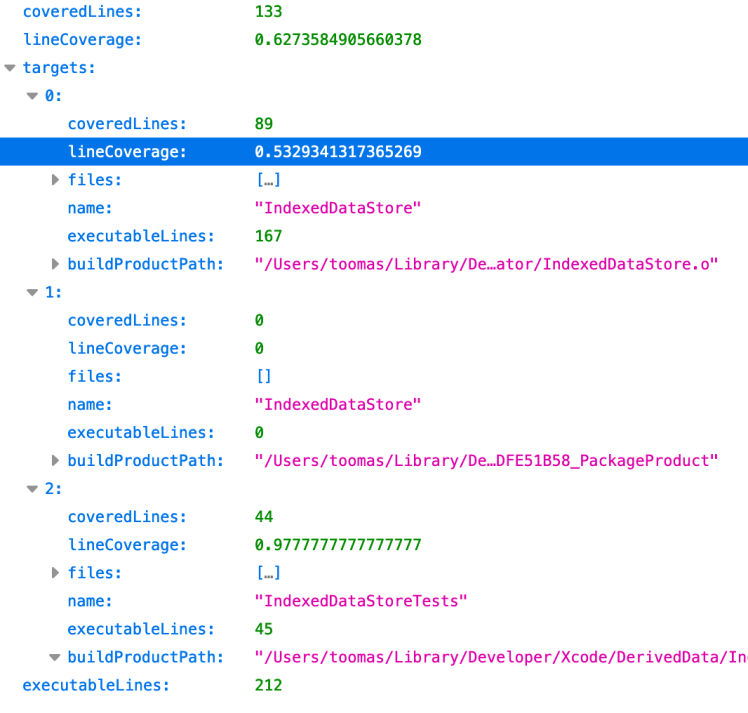
Task: Click the targets key label
Action: (x=59, y=68)
